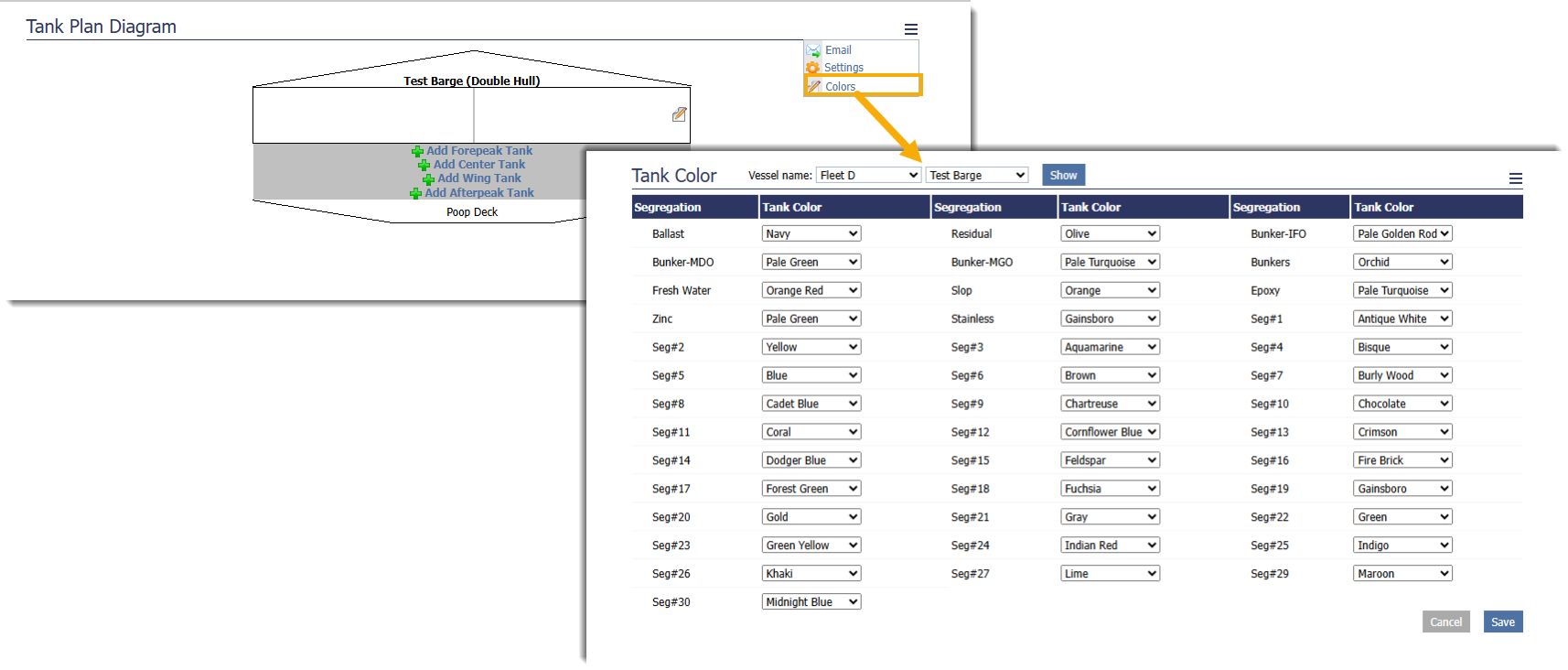
Task: Open the Test Barge dropdown
Action: pos(976,176)
